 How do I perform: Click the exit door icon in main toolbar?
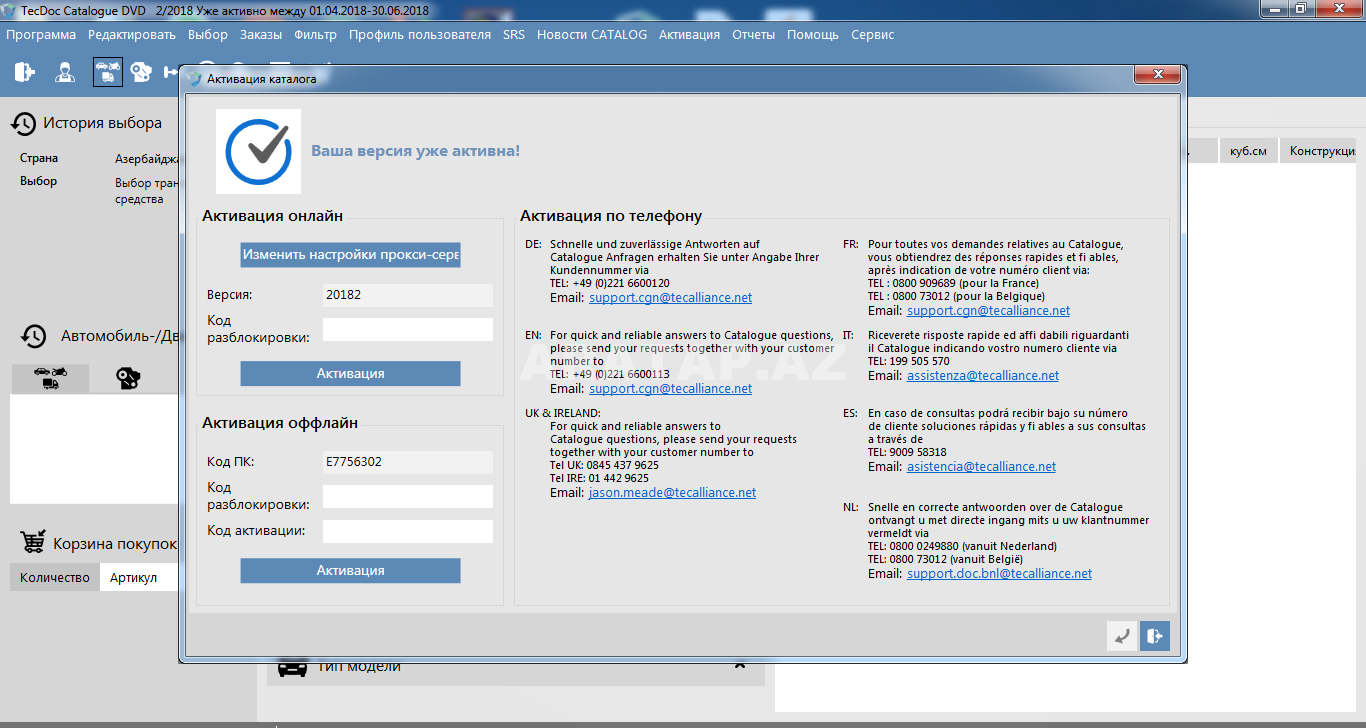(x=25, y=72)
